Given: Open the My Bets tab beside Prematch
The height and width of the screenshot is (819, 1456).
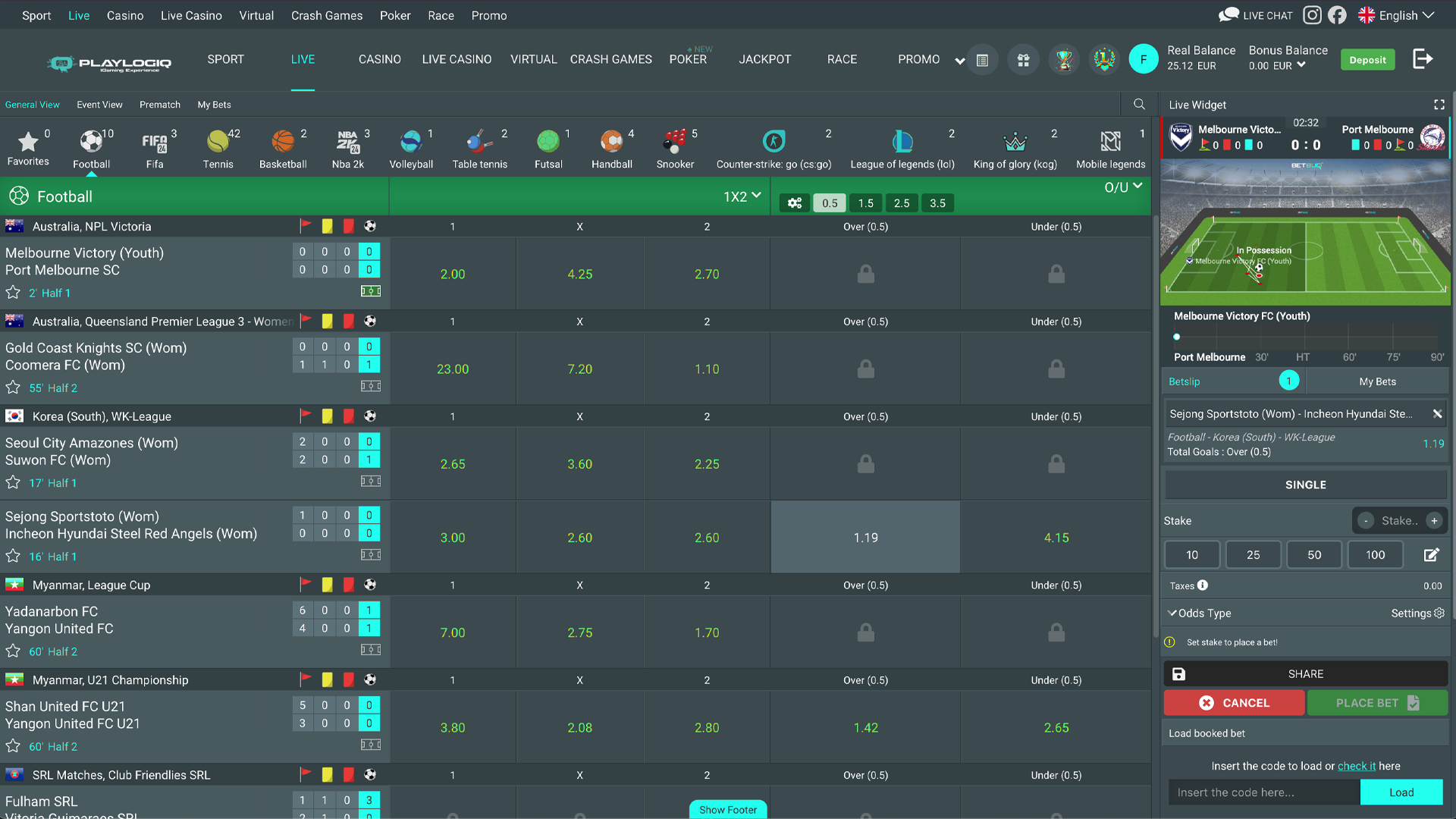Looking at the screenshot, I should coord(214,105).
